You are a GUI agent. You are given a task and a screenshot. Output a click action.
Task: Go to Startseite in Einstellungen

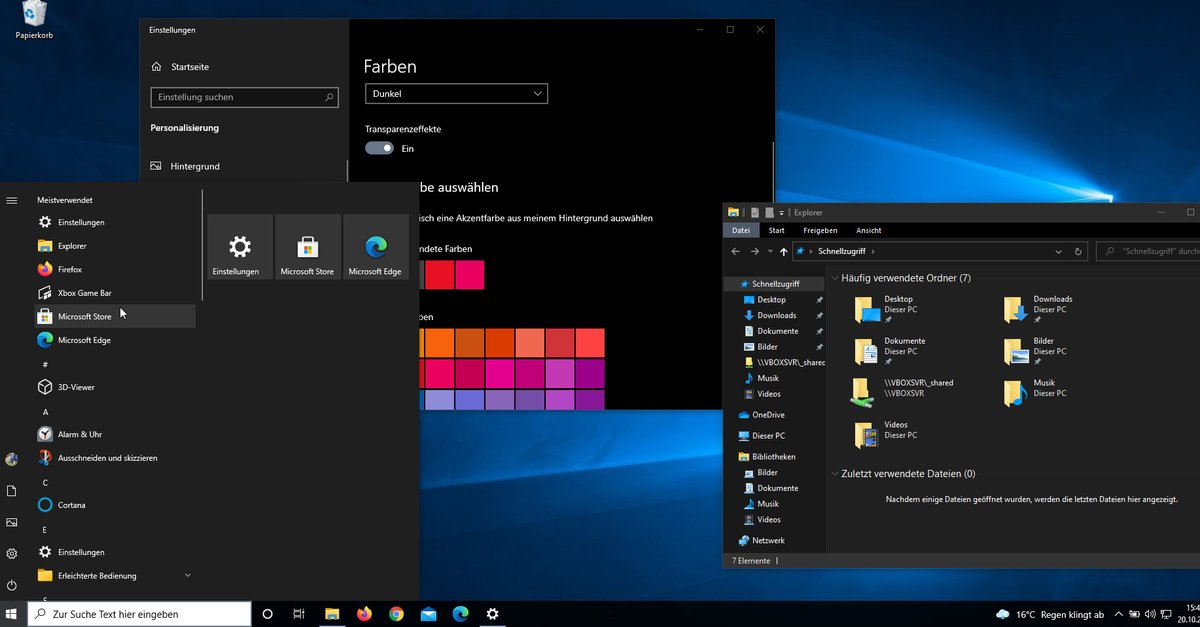tap(184, 66)
